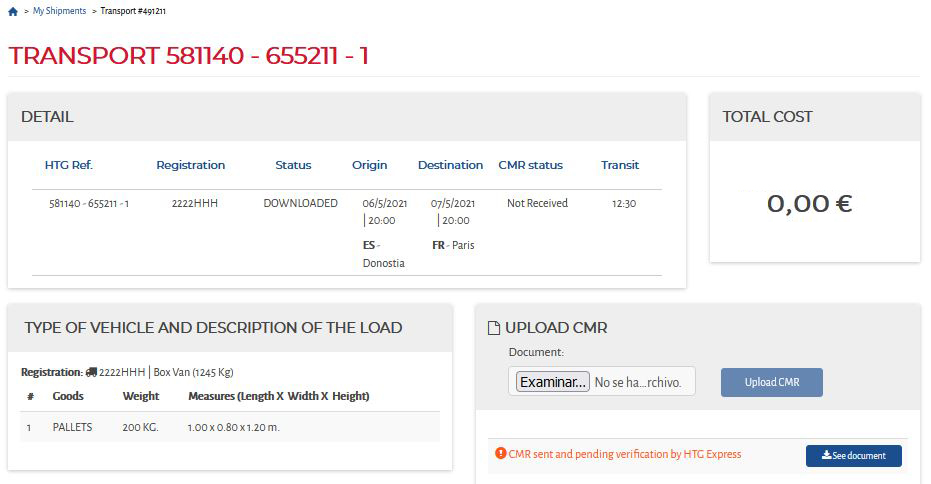Click the Registration column header
This screenshot has height=484, width=931.
(x=191, y=165)
